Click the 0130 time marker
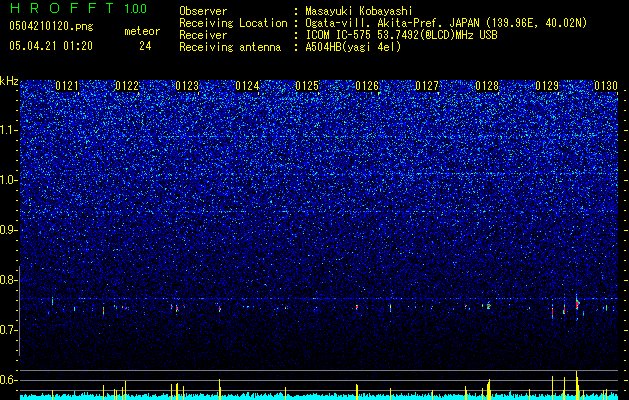 pyautogui.click(x=606, y=86)
